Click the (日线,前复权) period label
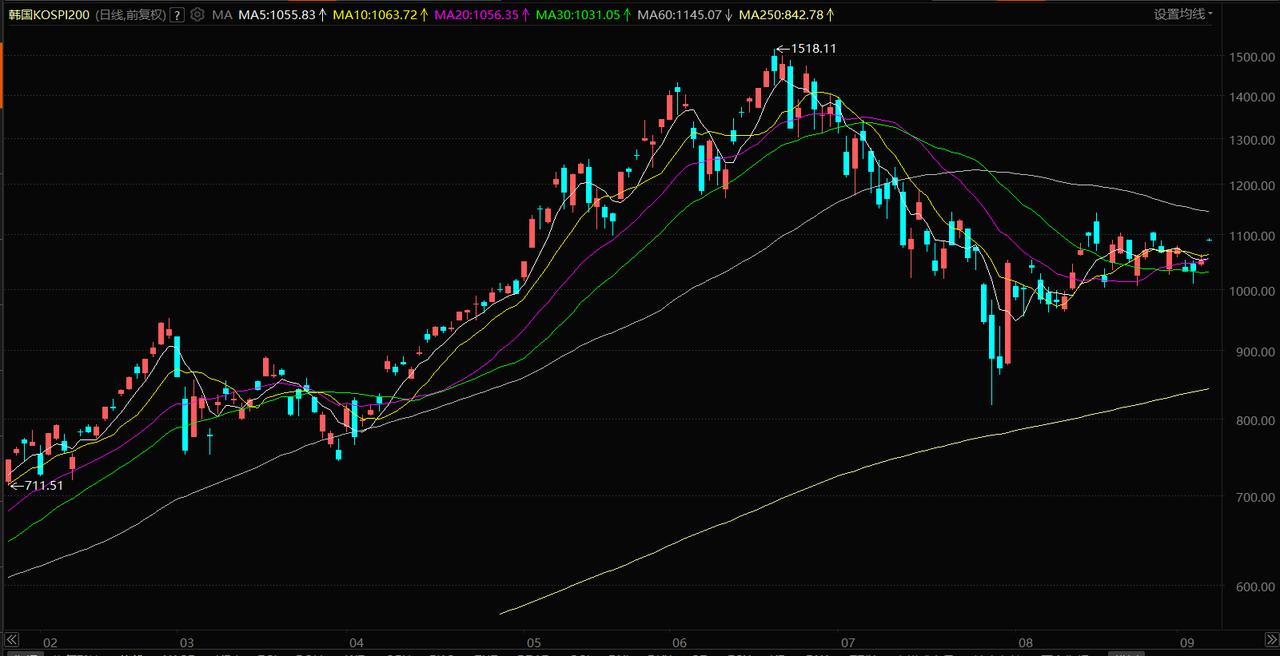 pos(130,15)
